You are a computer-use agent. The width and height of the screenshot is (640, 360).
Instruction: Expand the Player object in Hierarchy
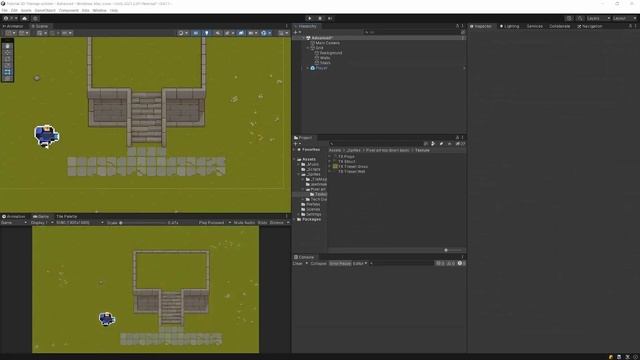(x=308, y=68)
